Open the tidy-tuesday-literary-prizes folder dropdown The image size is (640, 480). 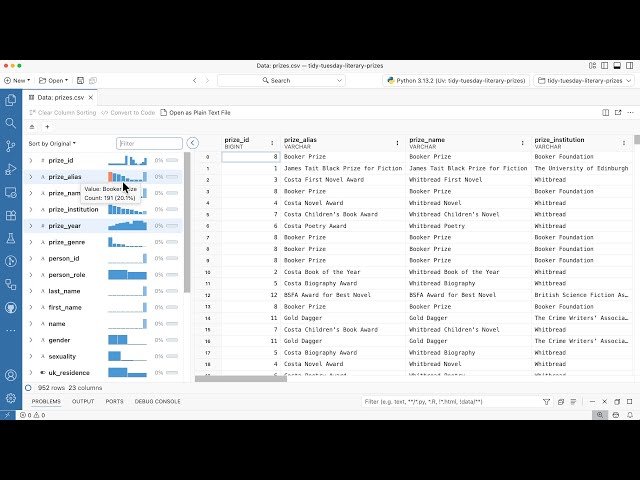pos(584,80)
